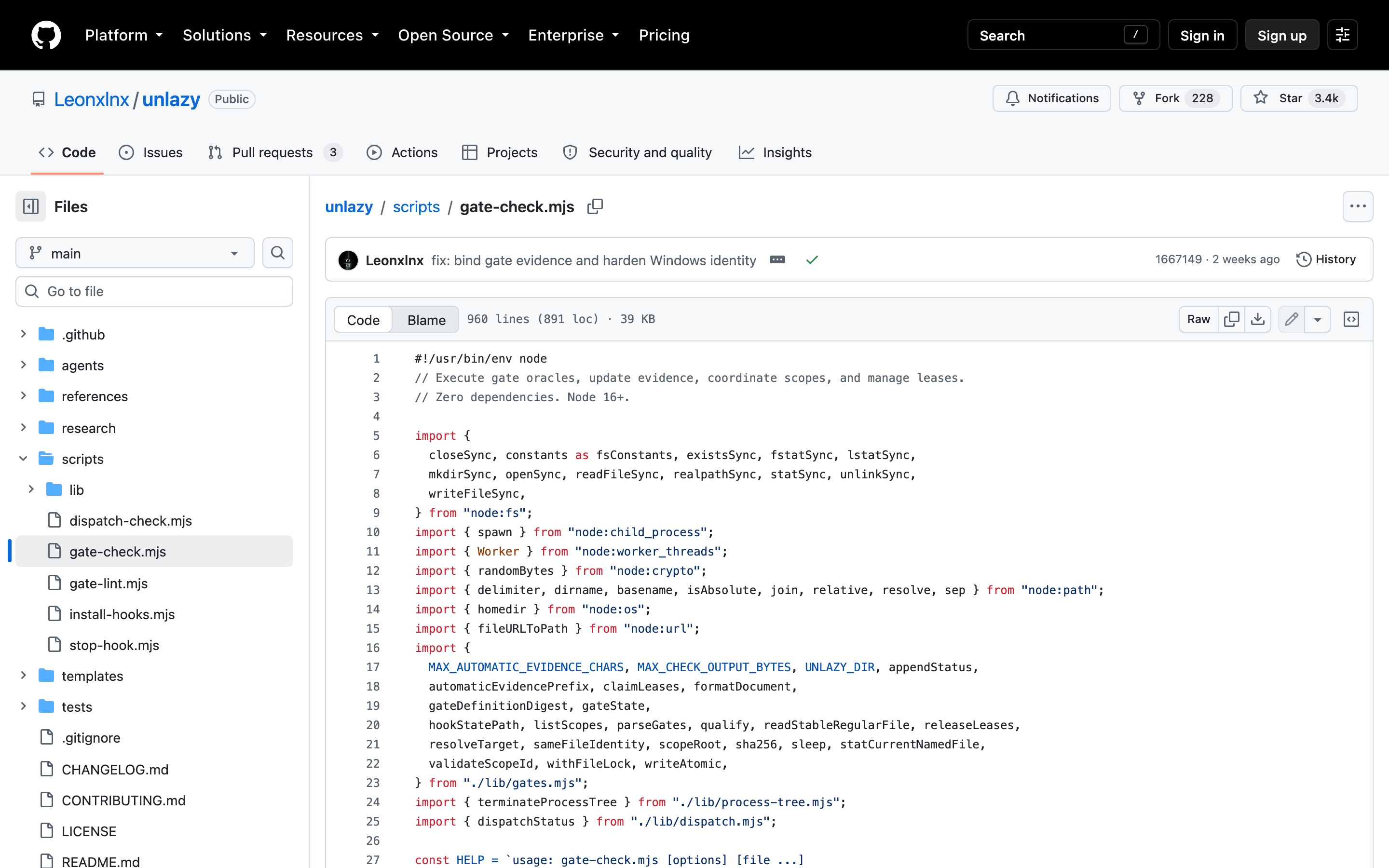The width and height of the screenshot is (1389, 868).
Task: Edit this file with the pencil icon
Action: tap(1292, 319)
